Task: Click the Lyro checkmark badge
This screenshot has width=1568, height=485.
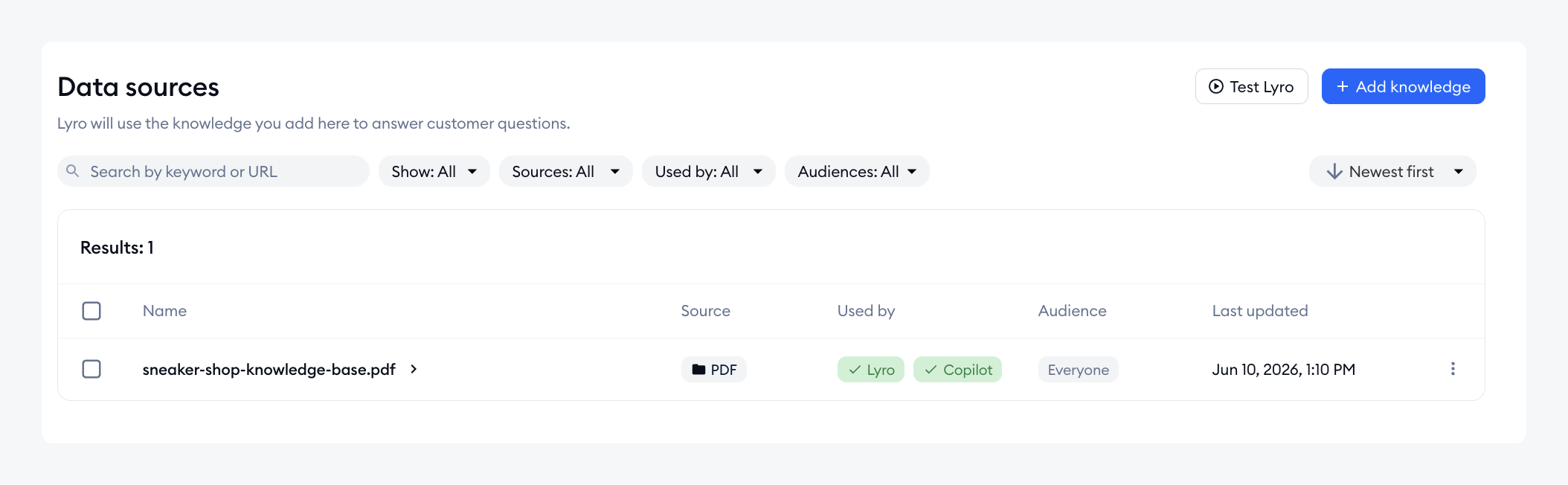Action: [871, 370]
